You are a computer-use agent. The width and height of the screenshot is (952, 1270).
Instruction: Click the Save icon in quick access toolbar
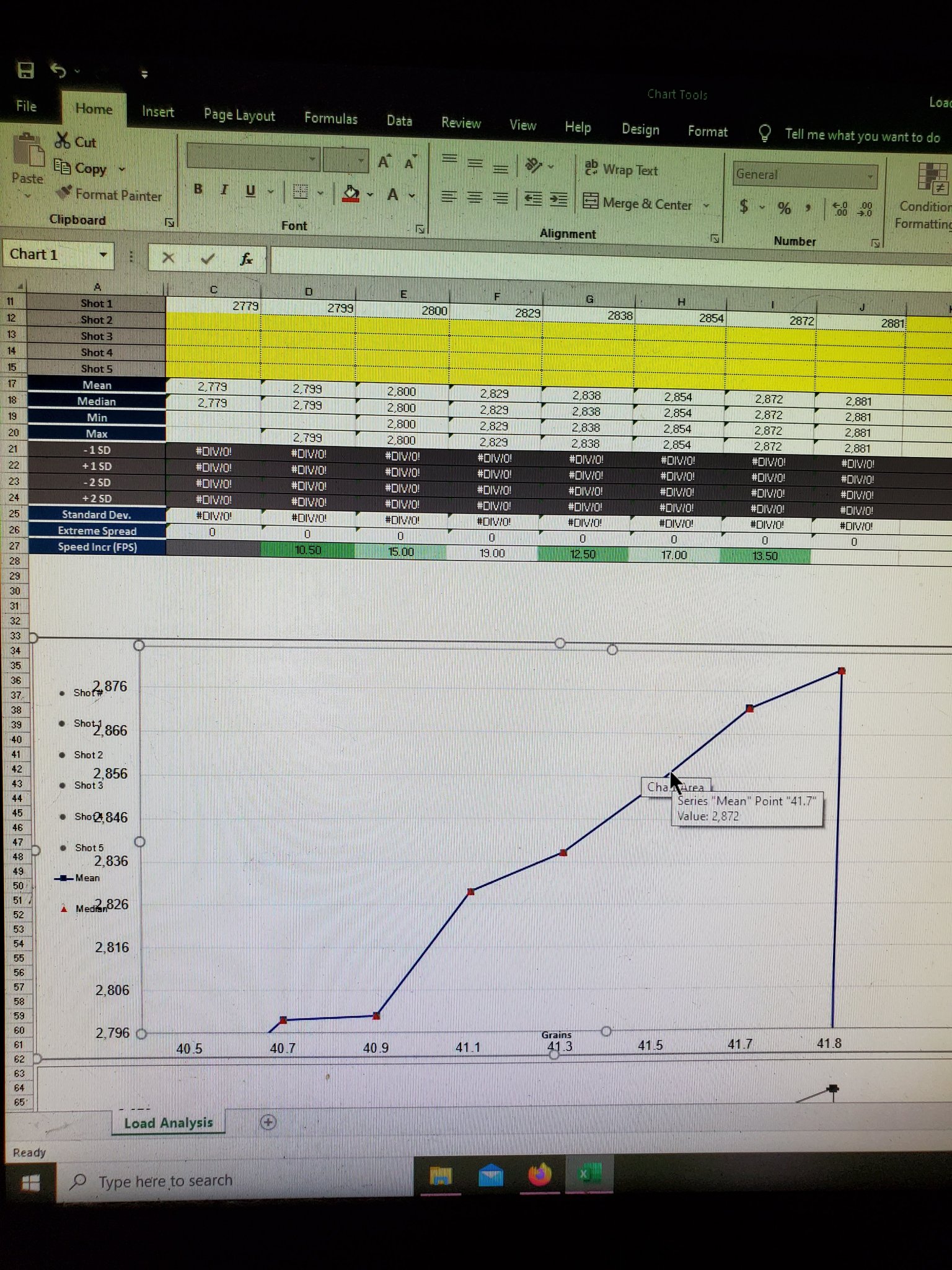coord(25,70)
